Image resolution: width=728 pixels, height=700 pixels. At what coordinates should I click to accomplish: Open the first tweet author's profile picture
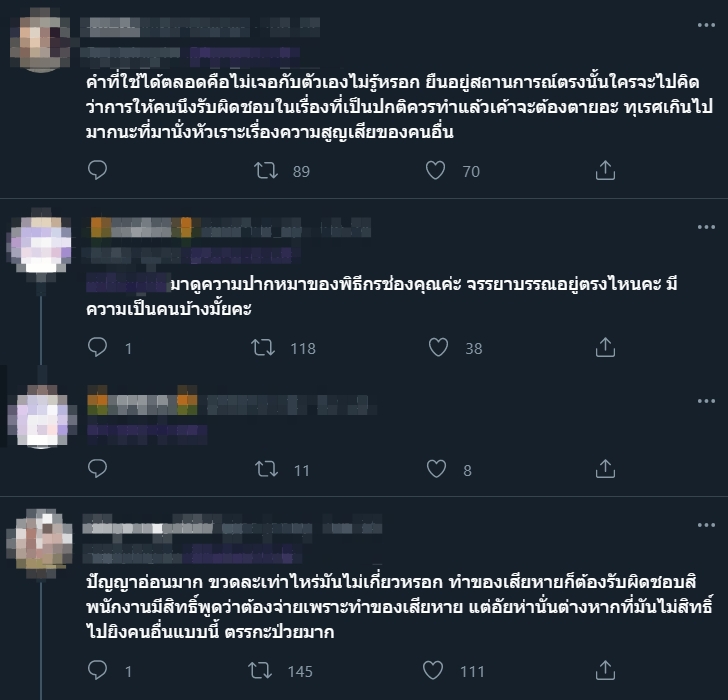point(41,41)
